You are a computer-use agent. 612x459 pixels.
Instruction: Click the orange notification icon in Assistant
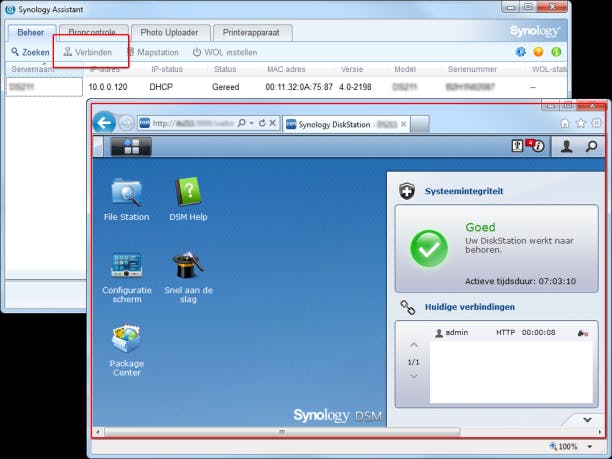[x=538, y=52]
